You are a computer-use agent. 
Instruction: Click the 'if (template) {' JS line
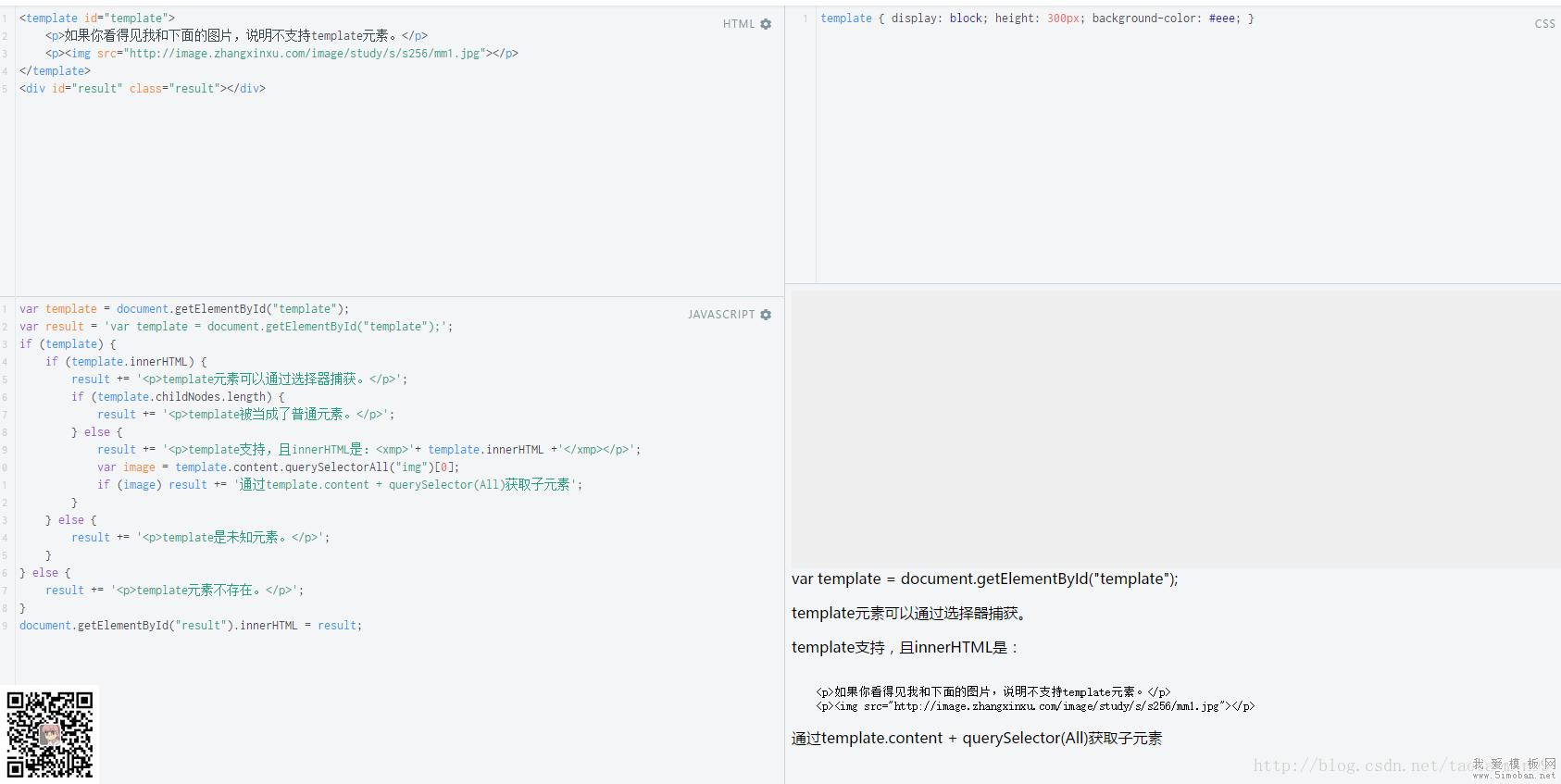tap(68, 343)
